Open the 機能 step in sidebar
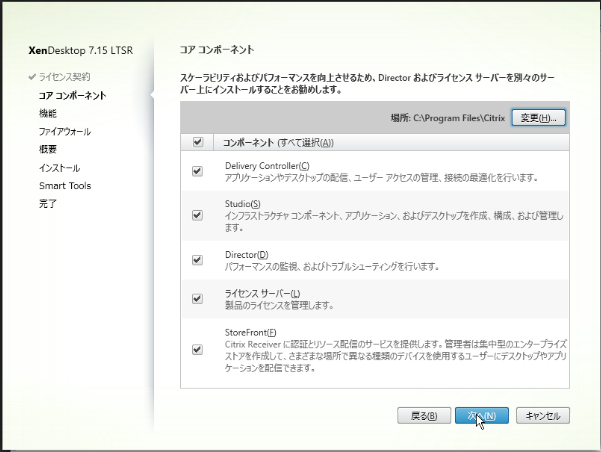Viewport: 601px width, 452px height. click(x=48, y=113)
